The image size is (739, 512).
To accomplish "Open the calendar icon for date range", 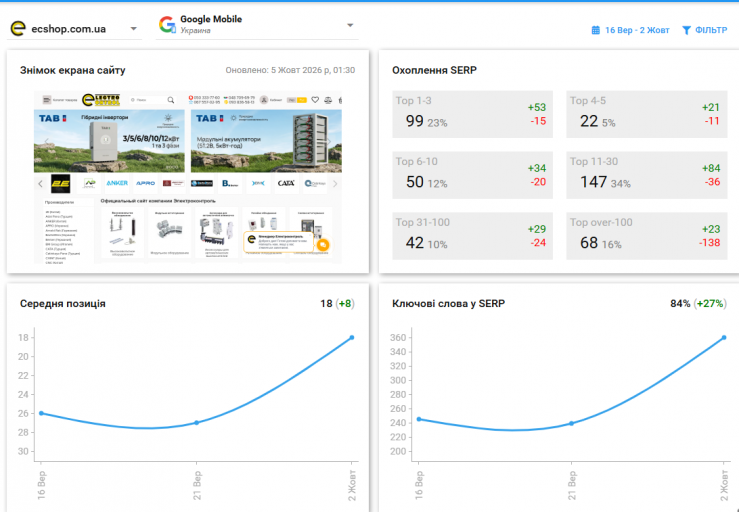I will click(x=596, y=30).
